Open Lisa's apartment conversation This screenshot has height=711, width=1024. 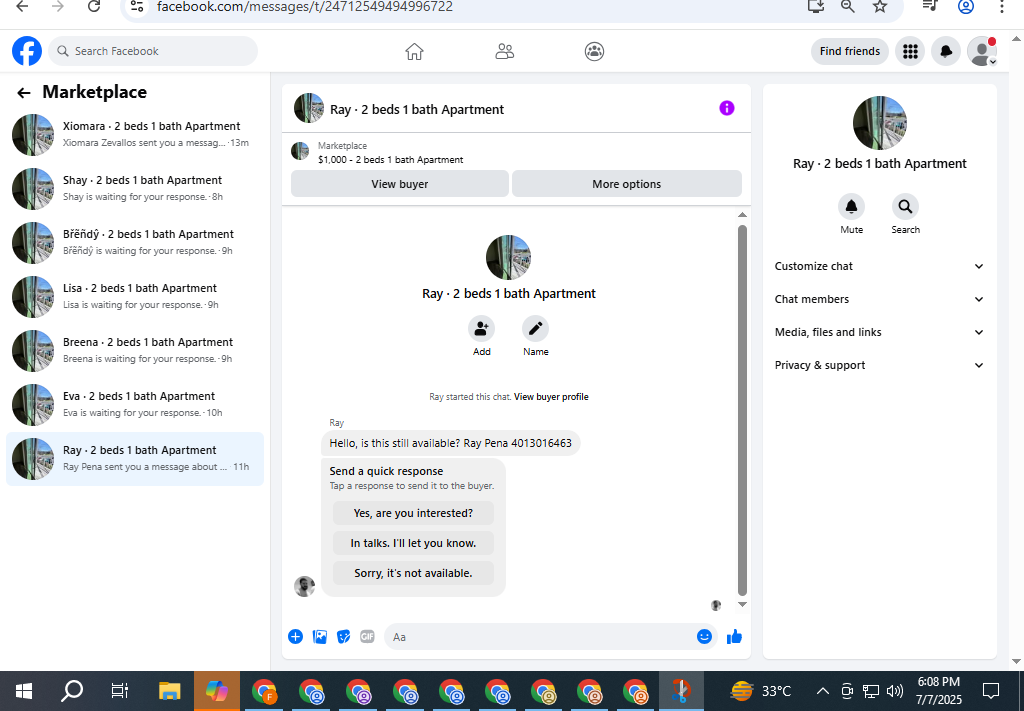(x=135, y=297)
